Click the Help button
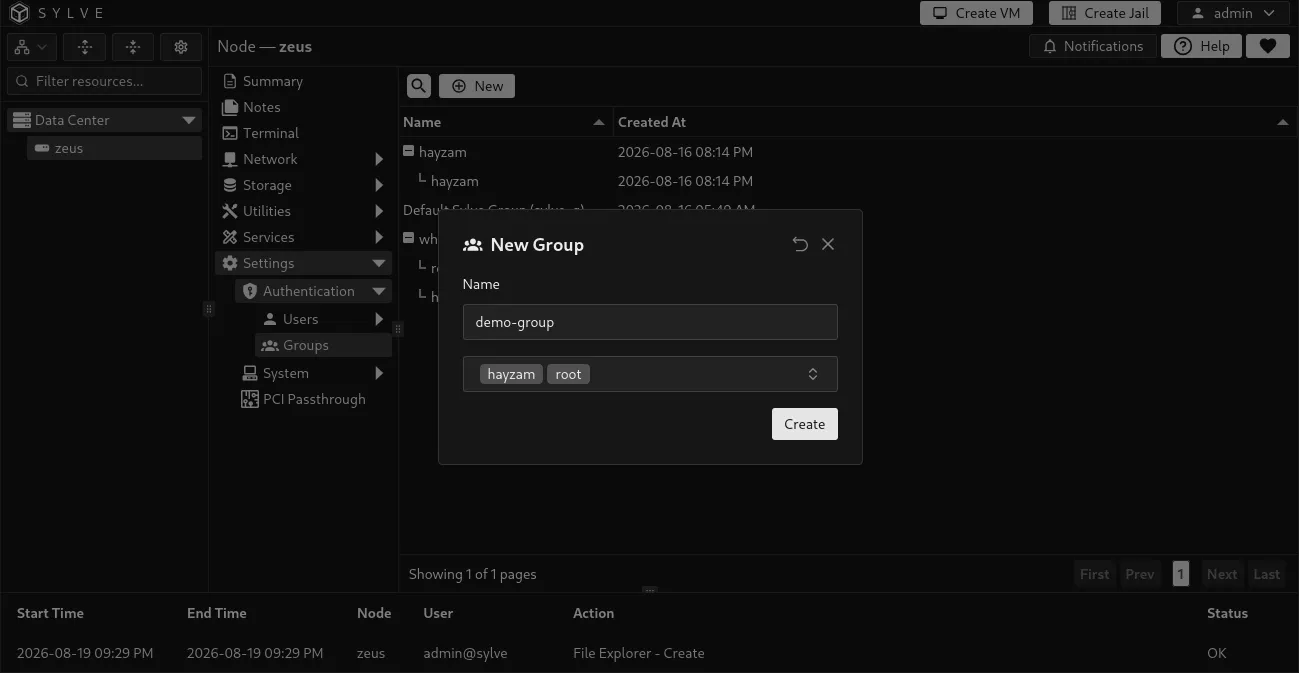The width and height of the screenshot is (1299, 673). [x=1201, y=46]
